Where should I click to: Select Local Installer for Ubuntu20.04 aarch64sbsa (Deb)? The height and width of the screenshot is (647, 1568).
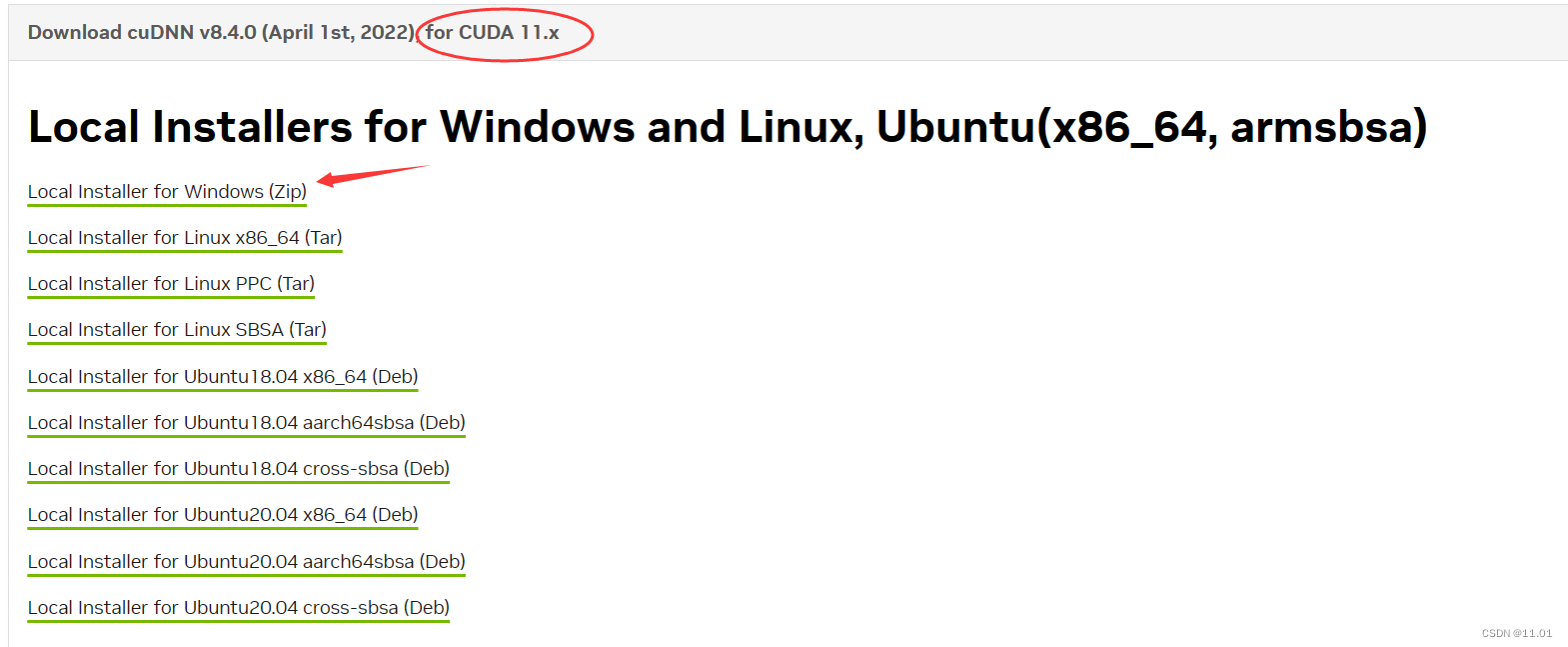pyautogui.click(x=246, y=562)
